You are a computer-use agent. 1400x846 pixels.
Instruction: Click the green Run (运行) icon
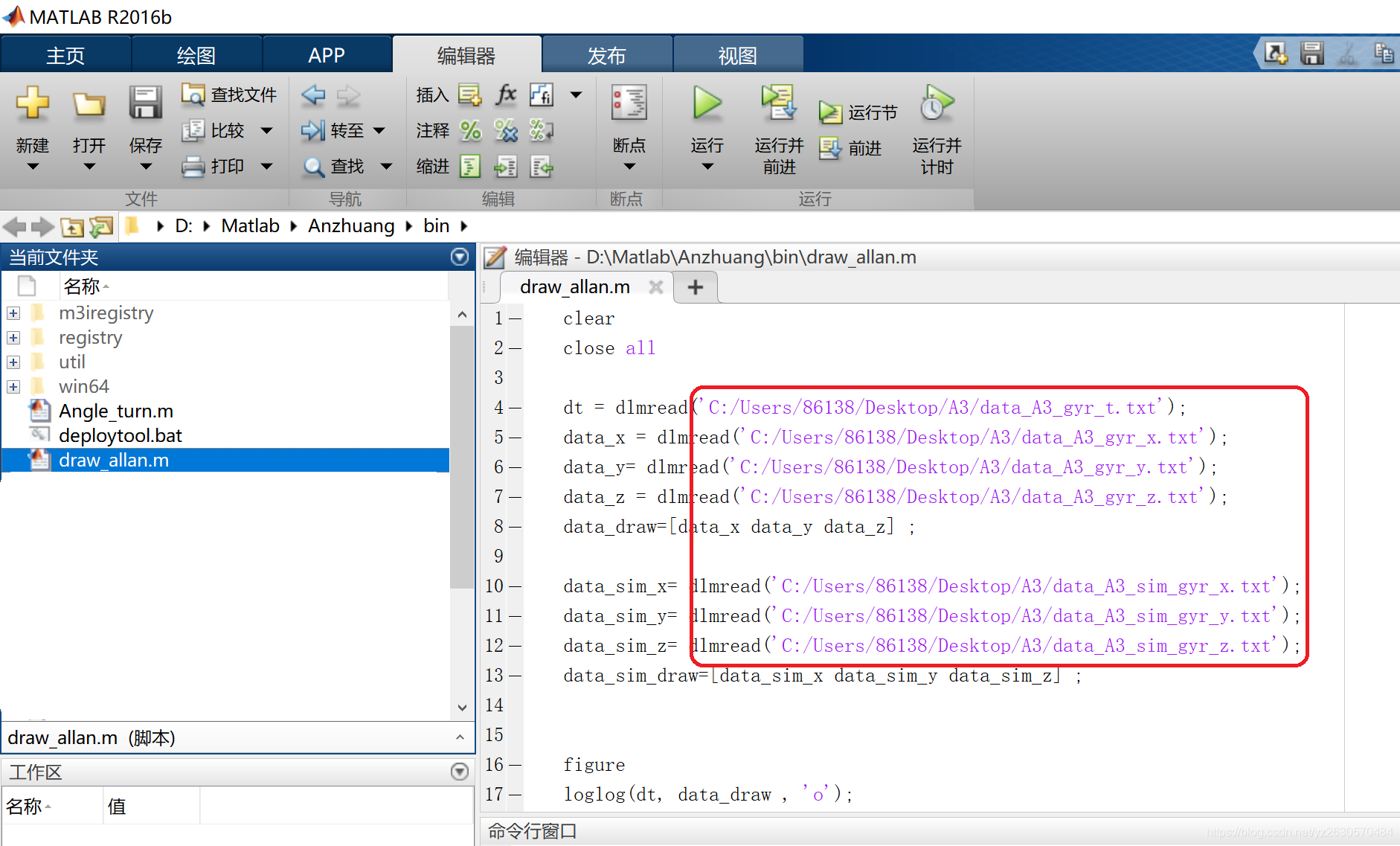[x=707, y=103]
